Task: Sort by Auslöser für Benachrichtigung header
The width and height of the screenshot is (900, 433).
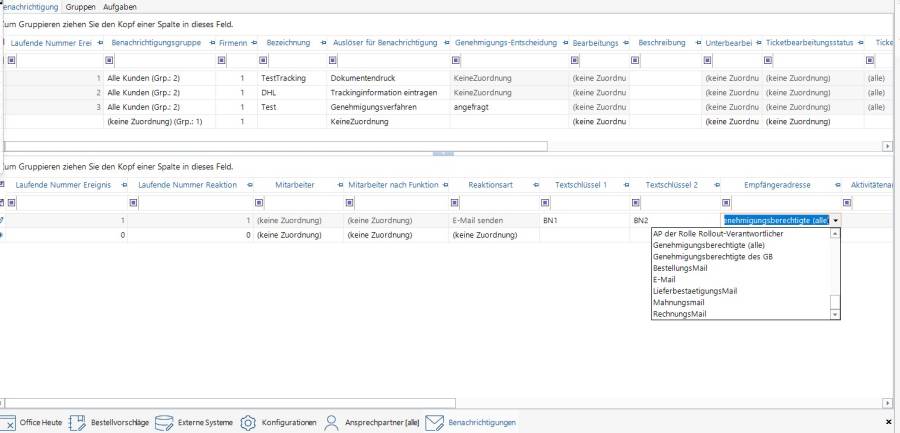Action: [x=385, y=43]
